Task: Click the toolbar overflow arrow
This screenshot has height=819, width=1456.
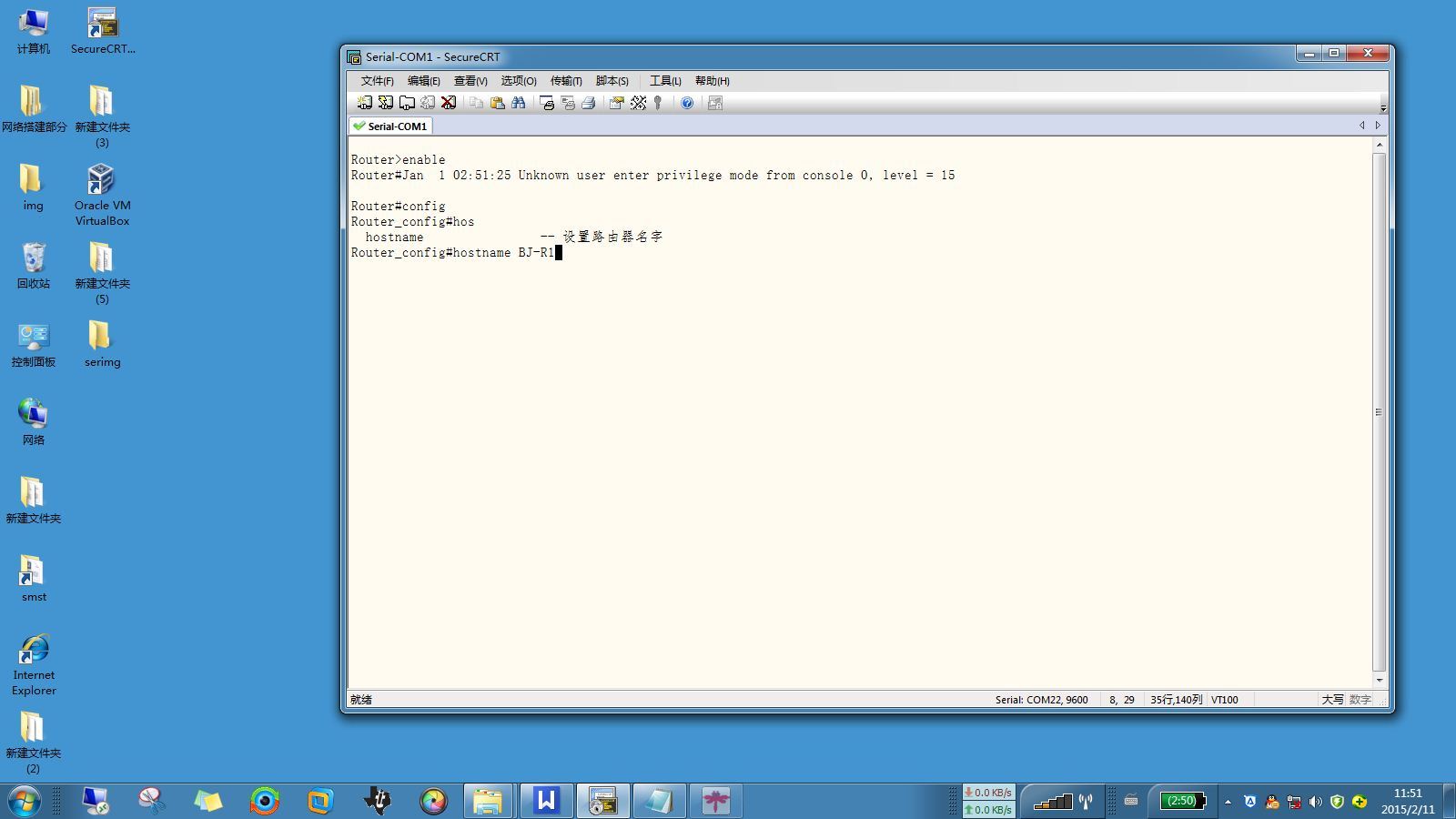Action: [x=1383, y=107]
